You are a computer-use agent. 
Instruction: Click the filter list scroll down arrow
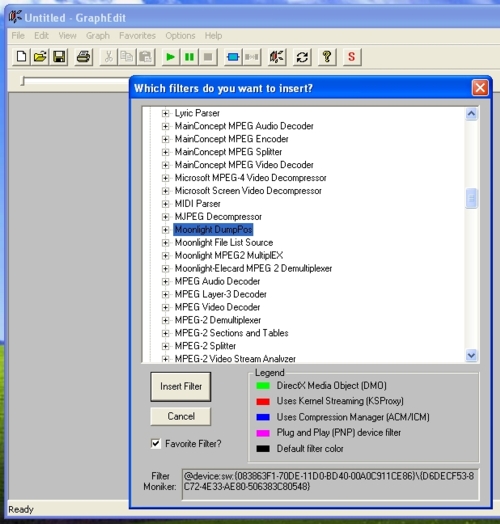pos(472,355)
